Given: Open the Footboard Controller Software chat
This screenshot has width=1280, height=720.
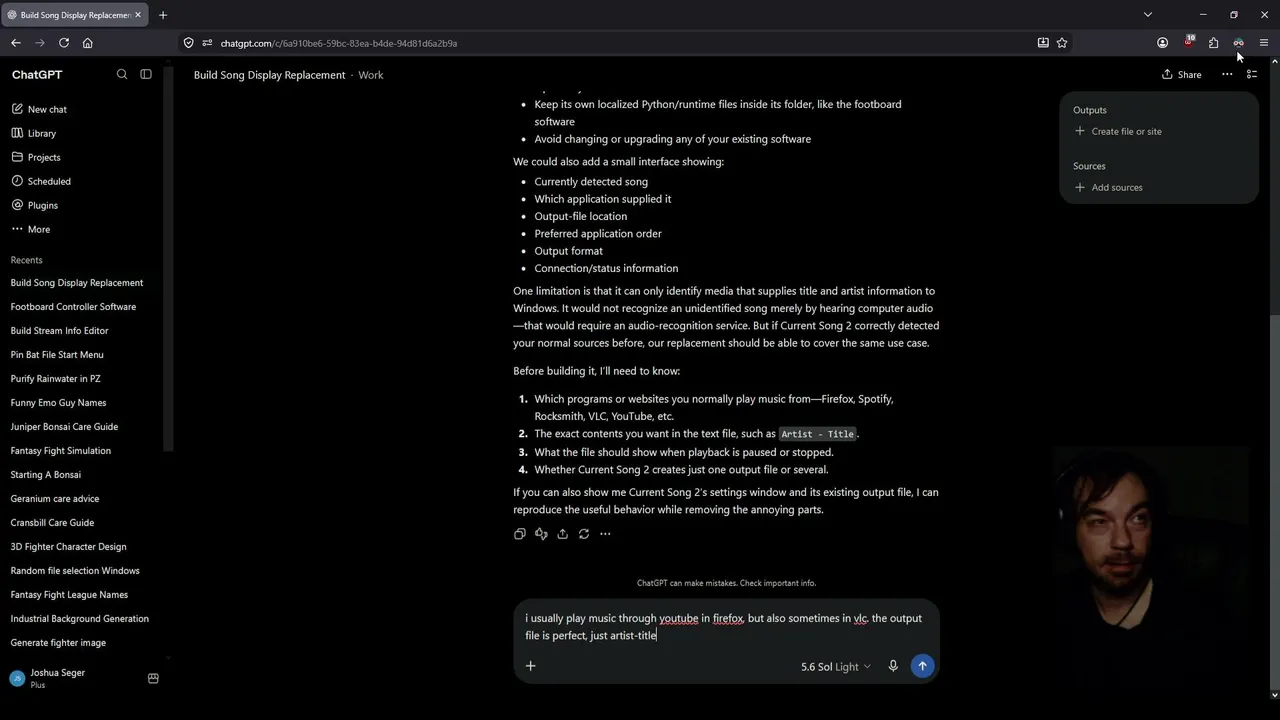Looking at the screenshot, I should pyautogui.click(x=73, y=307).
